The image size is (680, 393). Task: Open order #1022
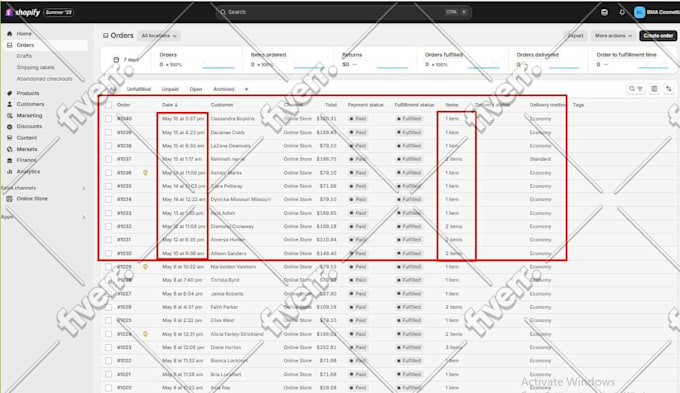point(124,361)
